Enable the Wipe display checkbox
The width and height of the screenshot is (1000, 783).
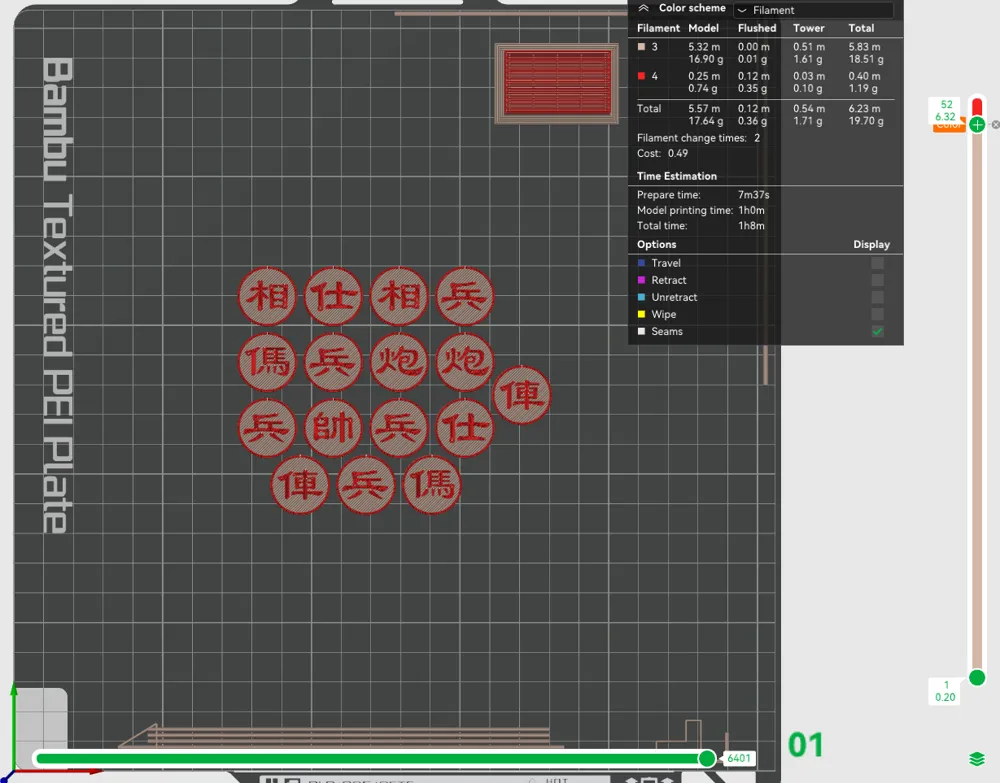877,314
